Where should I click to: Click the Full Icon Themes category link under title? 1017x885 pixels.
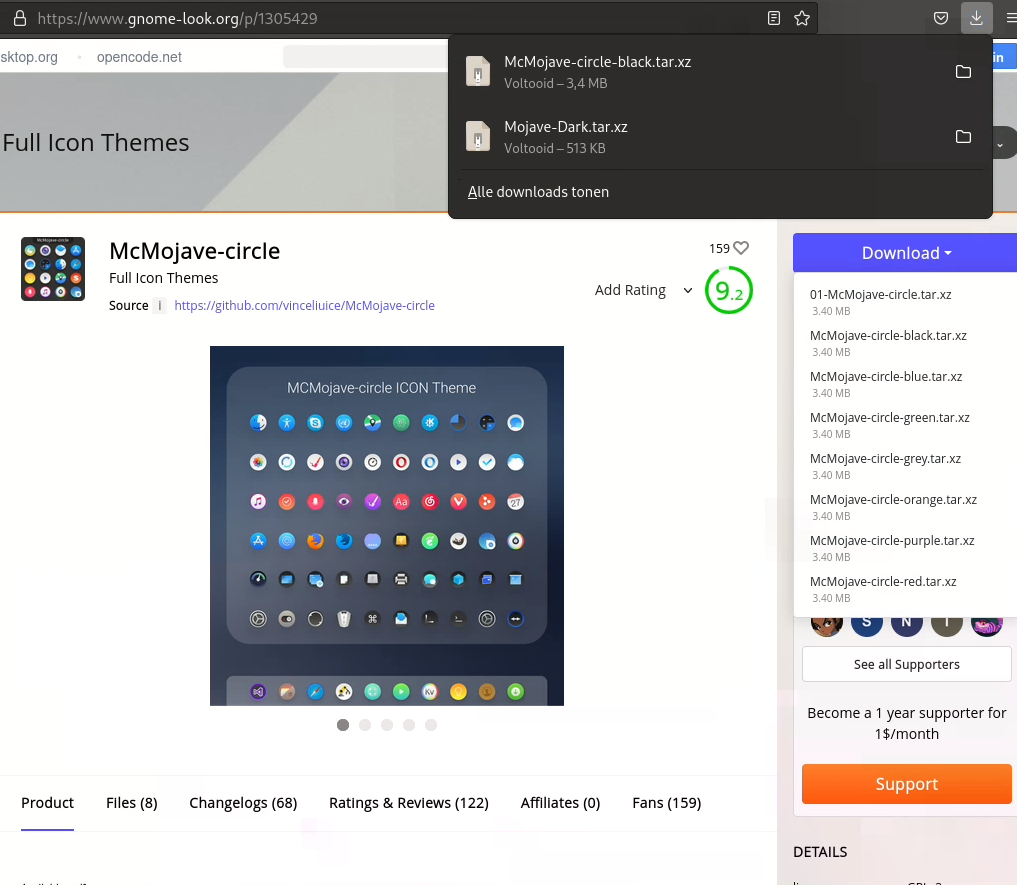coord(163,278)
